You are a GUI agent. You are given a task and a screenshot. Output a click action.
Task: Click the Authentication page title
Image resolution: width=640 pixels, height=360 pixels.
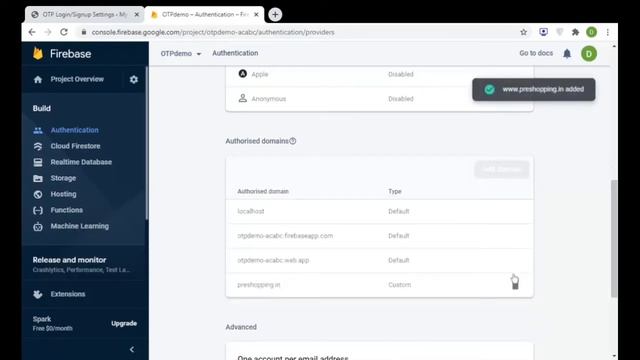coord(235,53)
